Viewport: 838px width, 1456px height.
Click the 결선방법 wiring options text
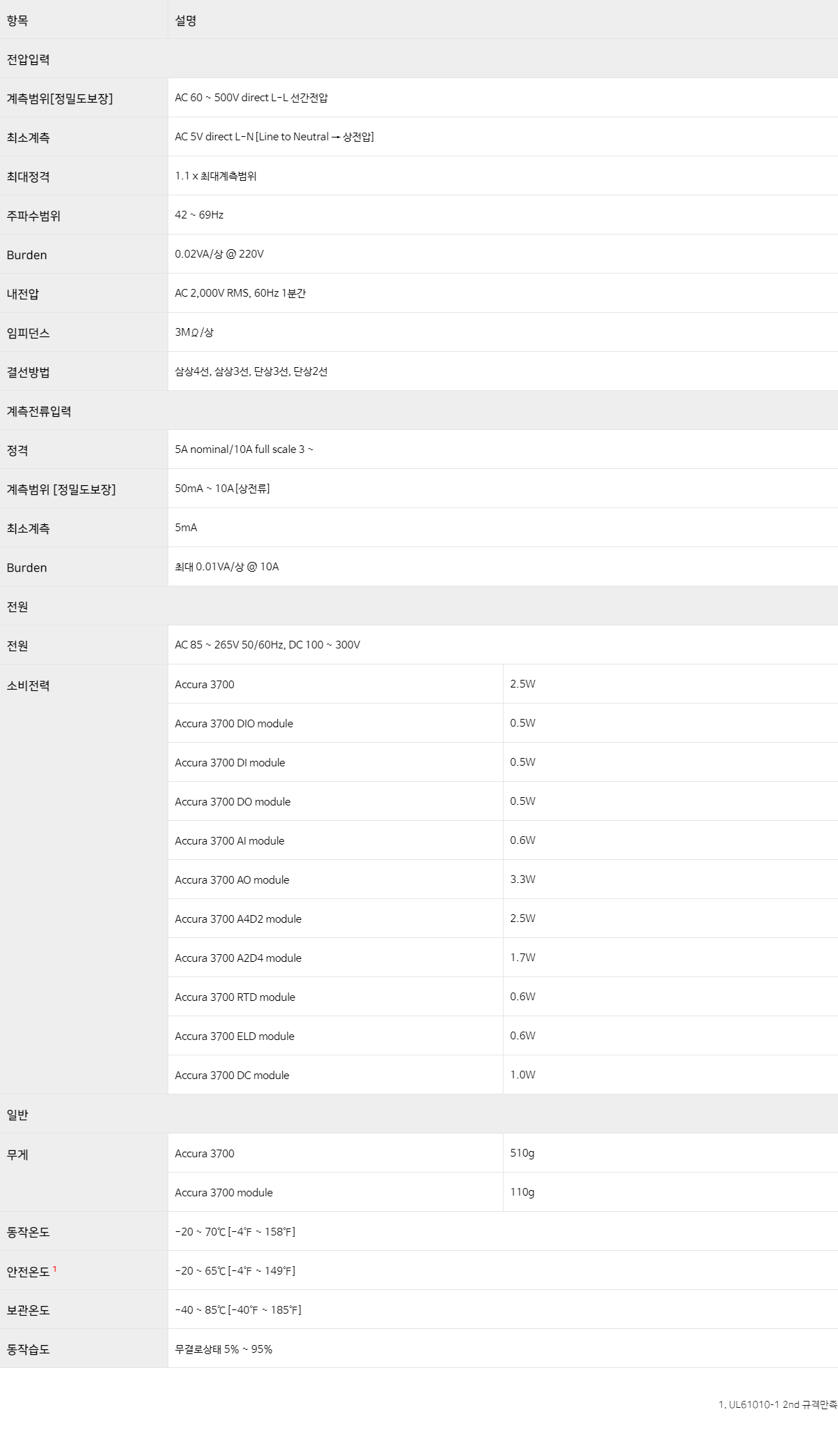251,371
